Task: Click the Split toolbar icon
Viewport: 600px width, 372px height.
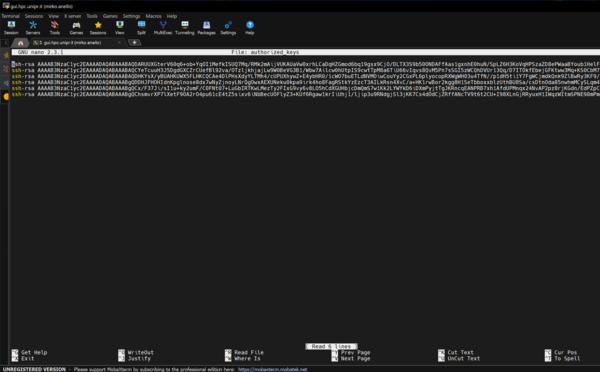Action: click(141, 28)
